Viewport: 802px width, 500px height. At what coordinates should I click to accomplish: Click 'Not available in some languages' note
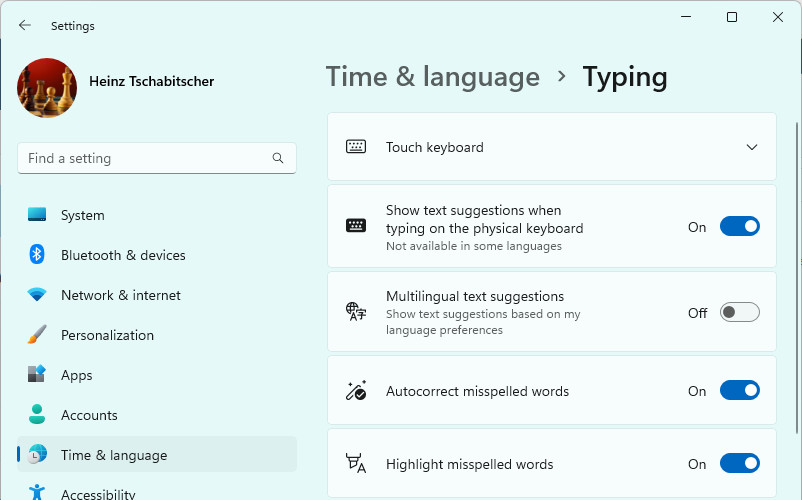(474, 246)
